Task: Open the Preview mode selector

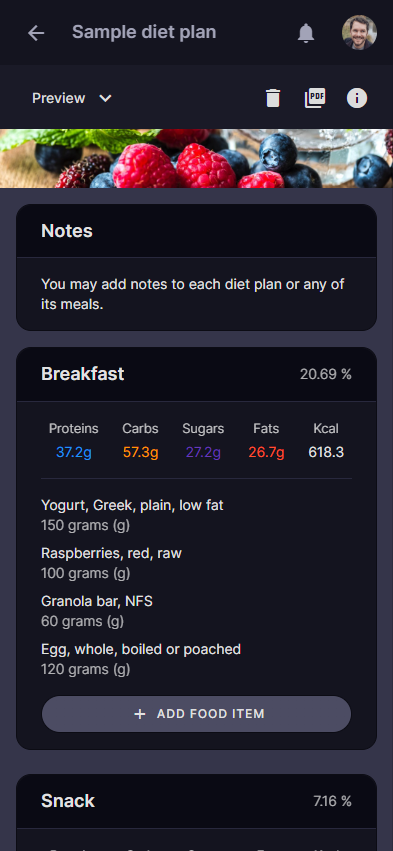Action: click(x=72, y=98)
